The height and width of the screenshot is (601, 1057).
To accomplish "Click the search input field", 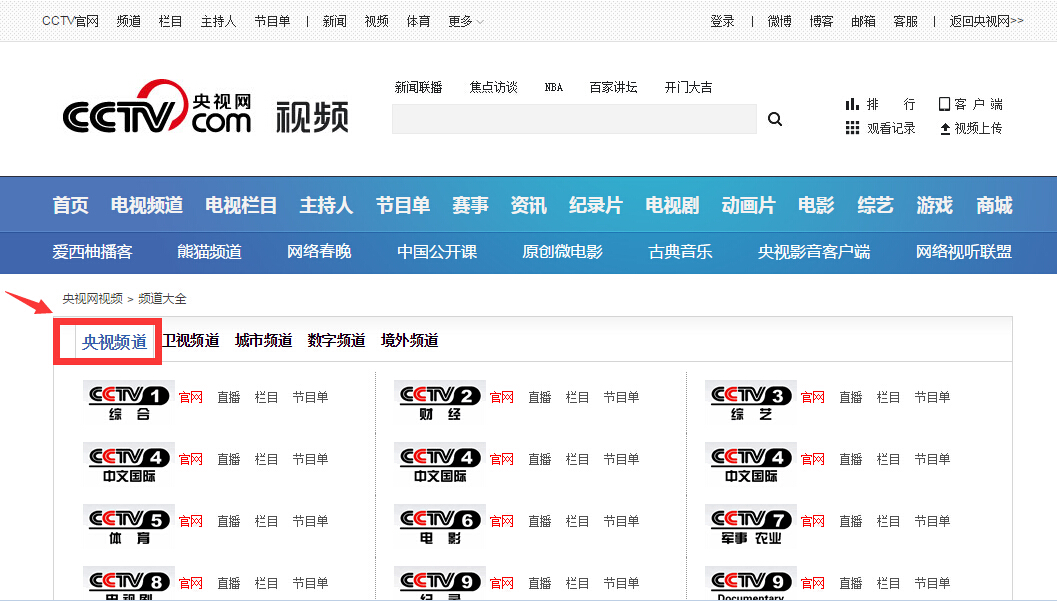I will tap(574, 119).
